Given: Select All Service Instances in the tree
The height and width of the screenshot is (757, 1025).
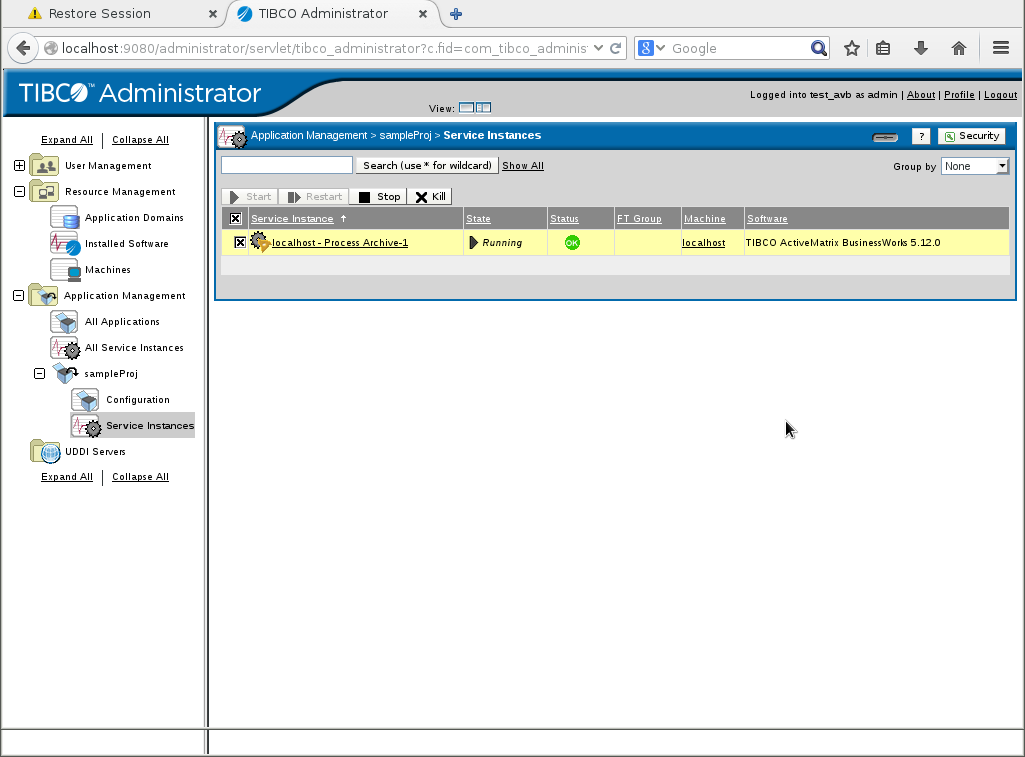Looking at the screenshot, I should (x=134, y=347).
